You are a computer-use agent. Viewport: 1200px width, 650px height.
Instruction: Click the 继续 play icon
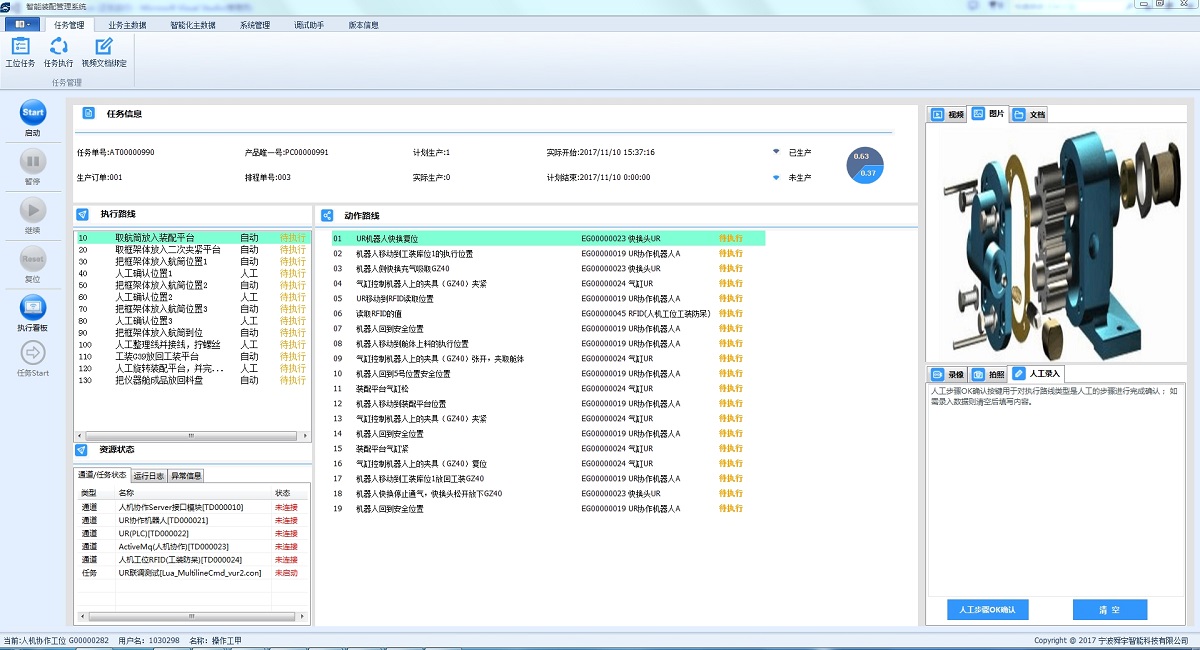tap(33, 209)
